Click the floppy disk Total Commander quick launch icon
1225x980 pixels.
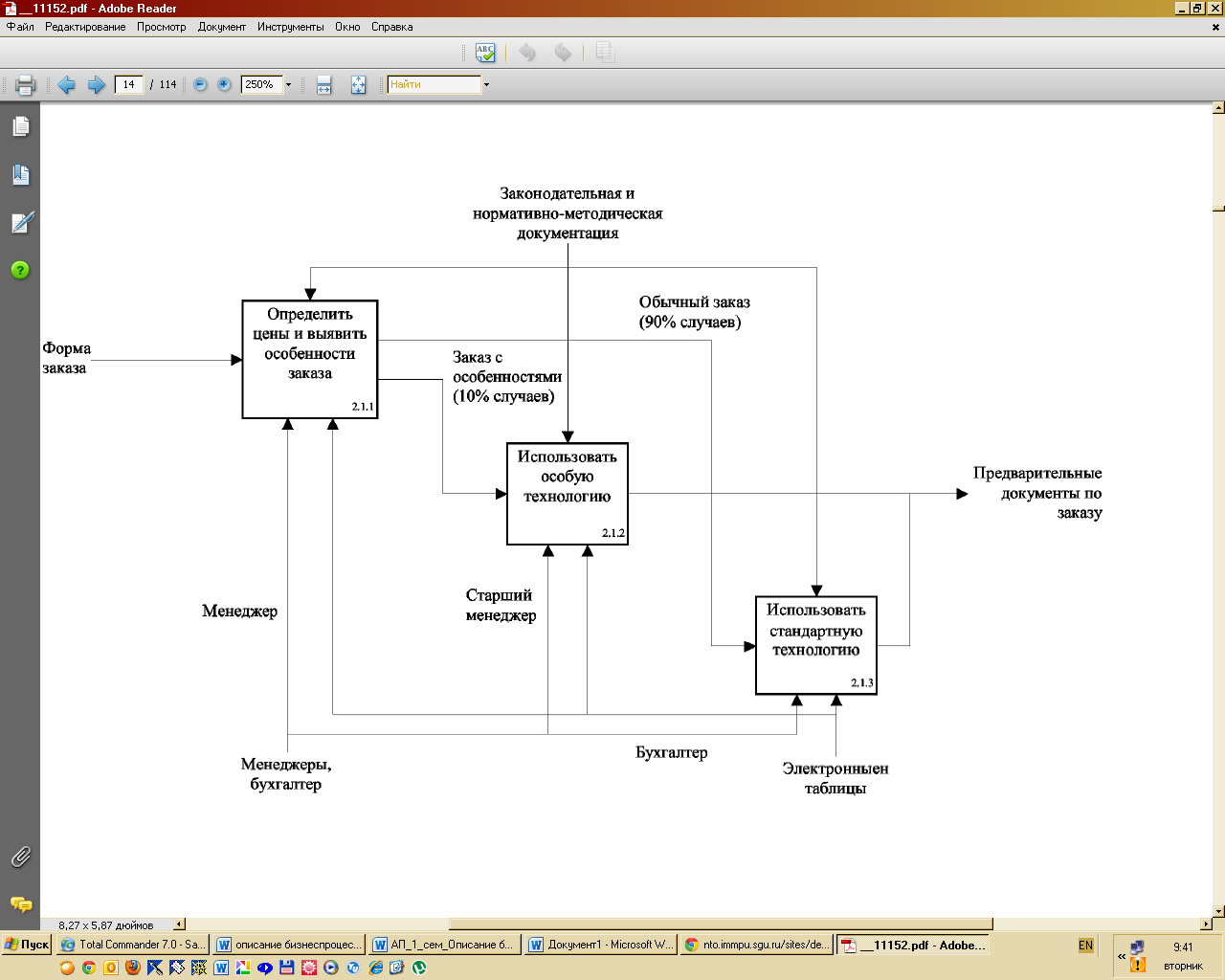[286, 968]
